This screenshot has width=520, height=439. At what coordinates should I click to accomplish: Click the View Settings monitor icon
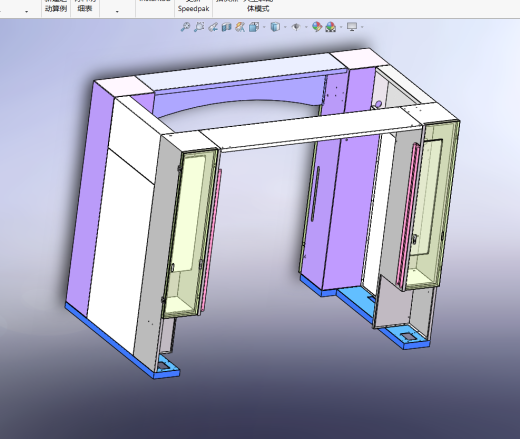352,27
